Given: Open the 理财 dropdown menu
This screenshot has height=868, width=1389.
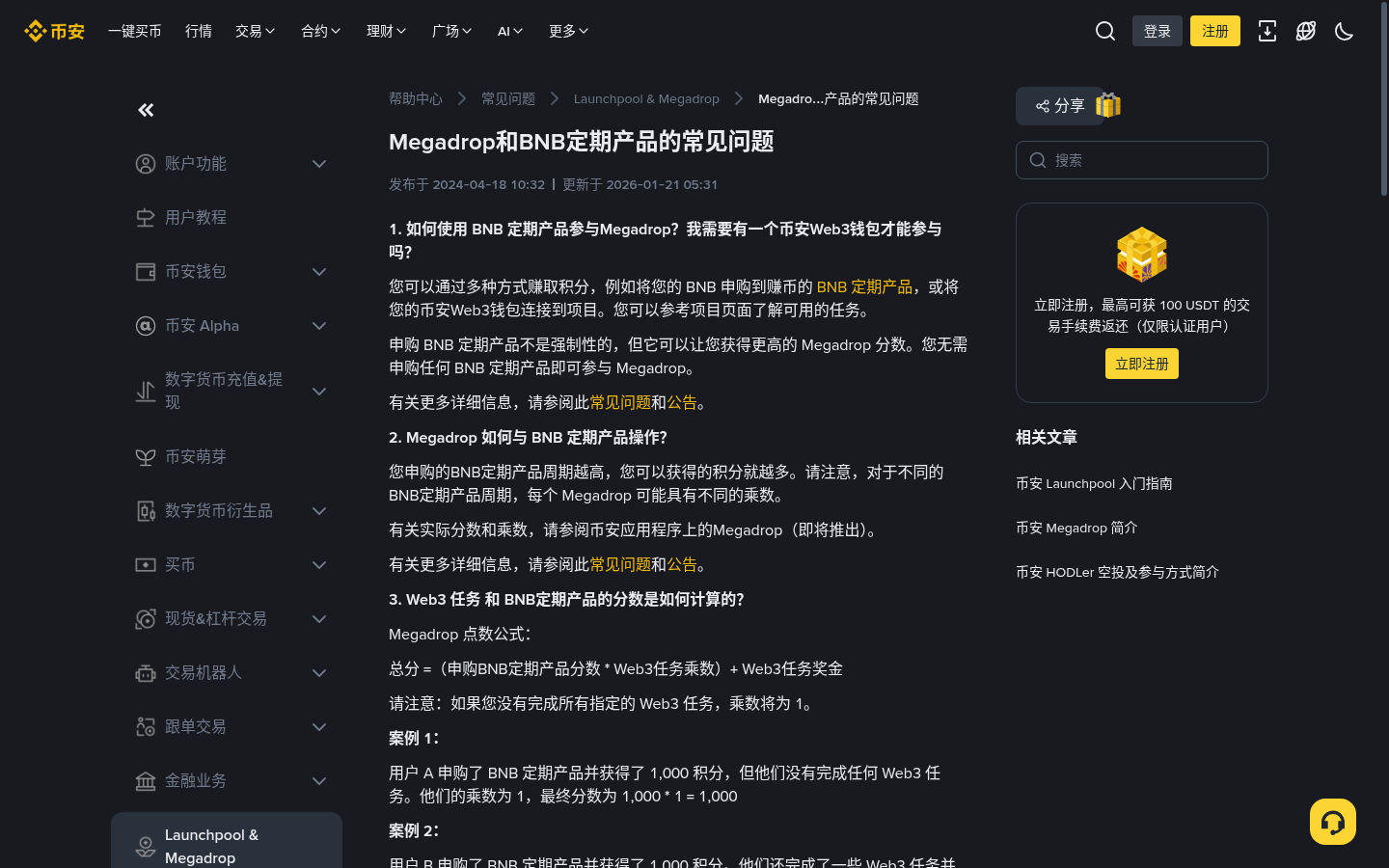Looking at the screenshot, I should click(x=387, y=31).
